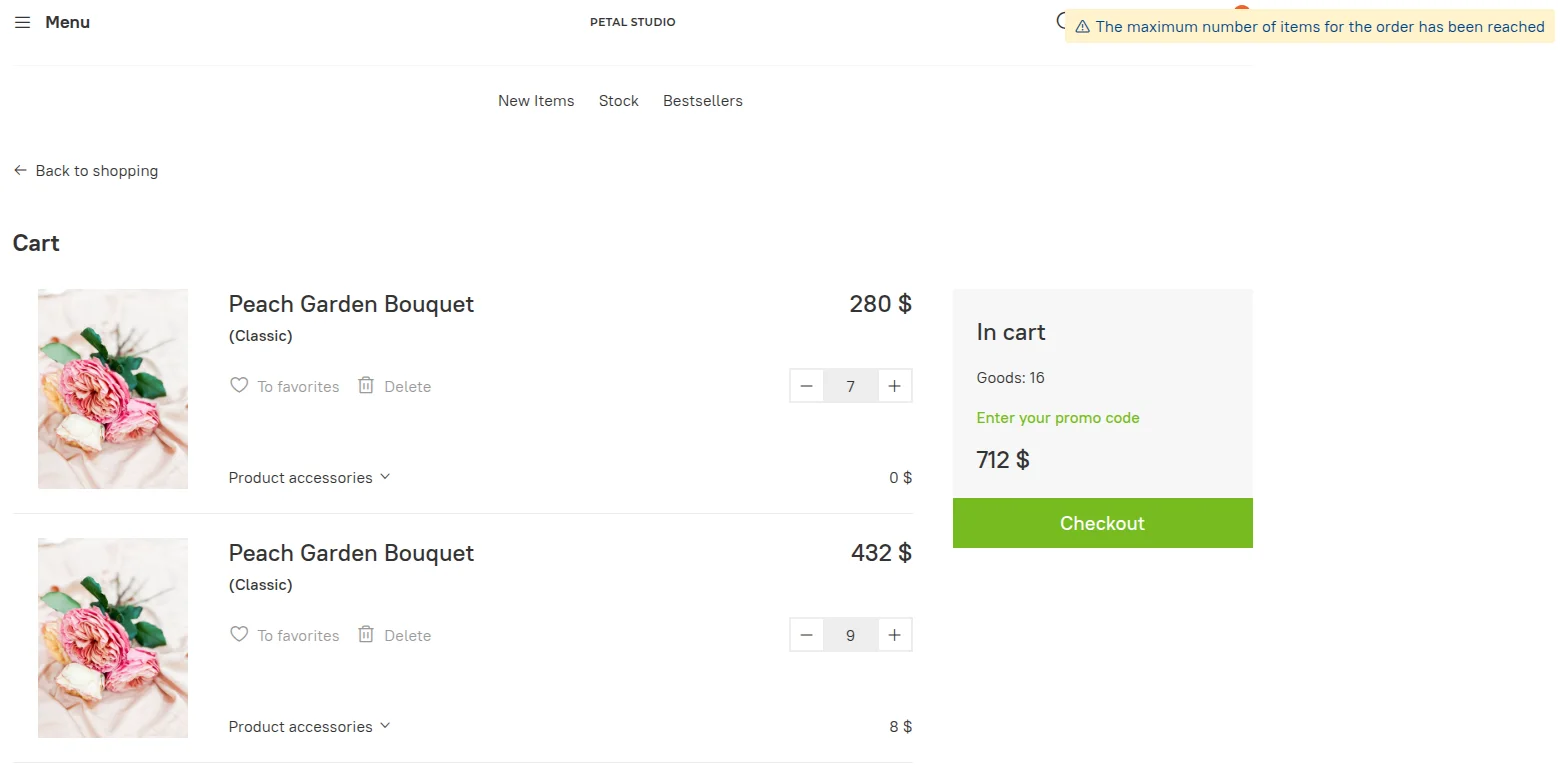Click Enter your promo code link
Image resolution: width=1560 pixels, height=770 pixels.
(1058, 418)
